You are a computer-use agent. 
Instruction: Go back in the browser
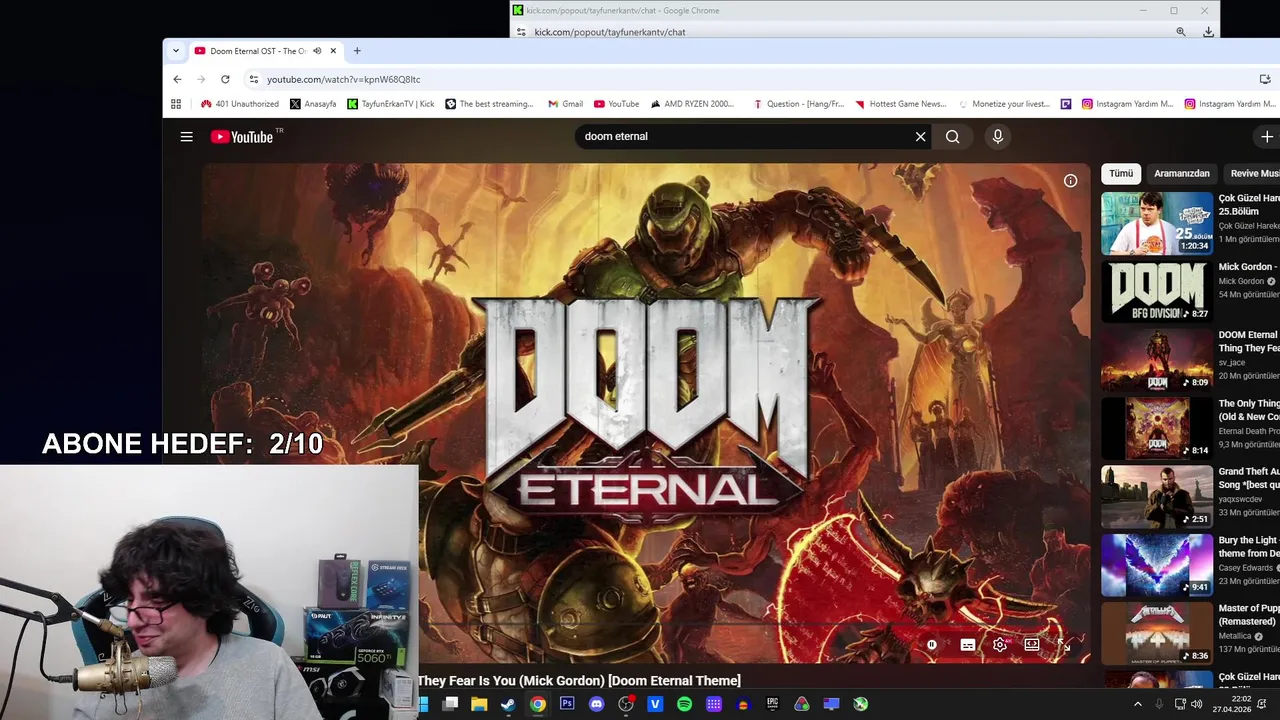point(177,79)
